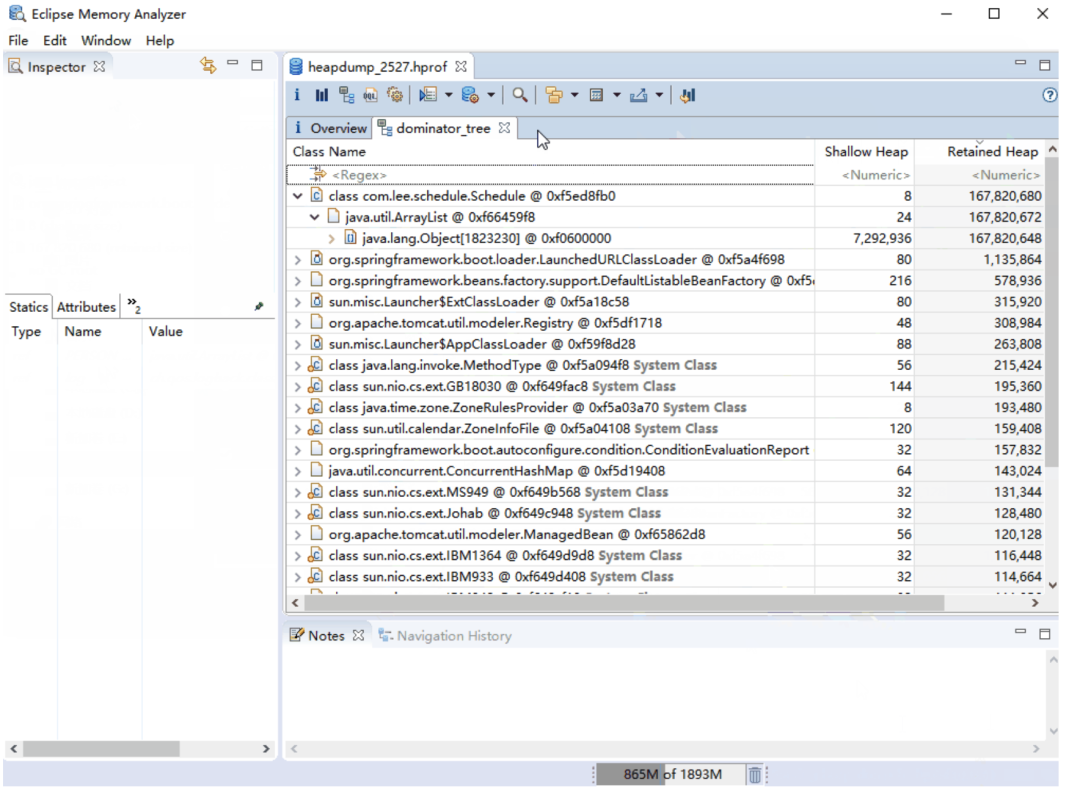Click the compare-to-another-heap-dump toolbar icon
Viewport: 1080px width, 790px height.
(x=687, y=95)
